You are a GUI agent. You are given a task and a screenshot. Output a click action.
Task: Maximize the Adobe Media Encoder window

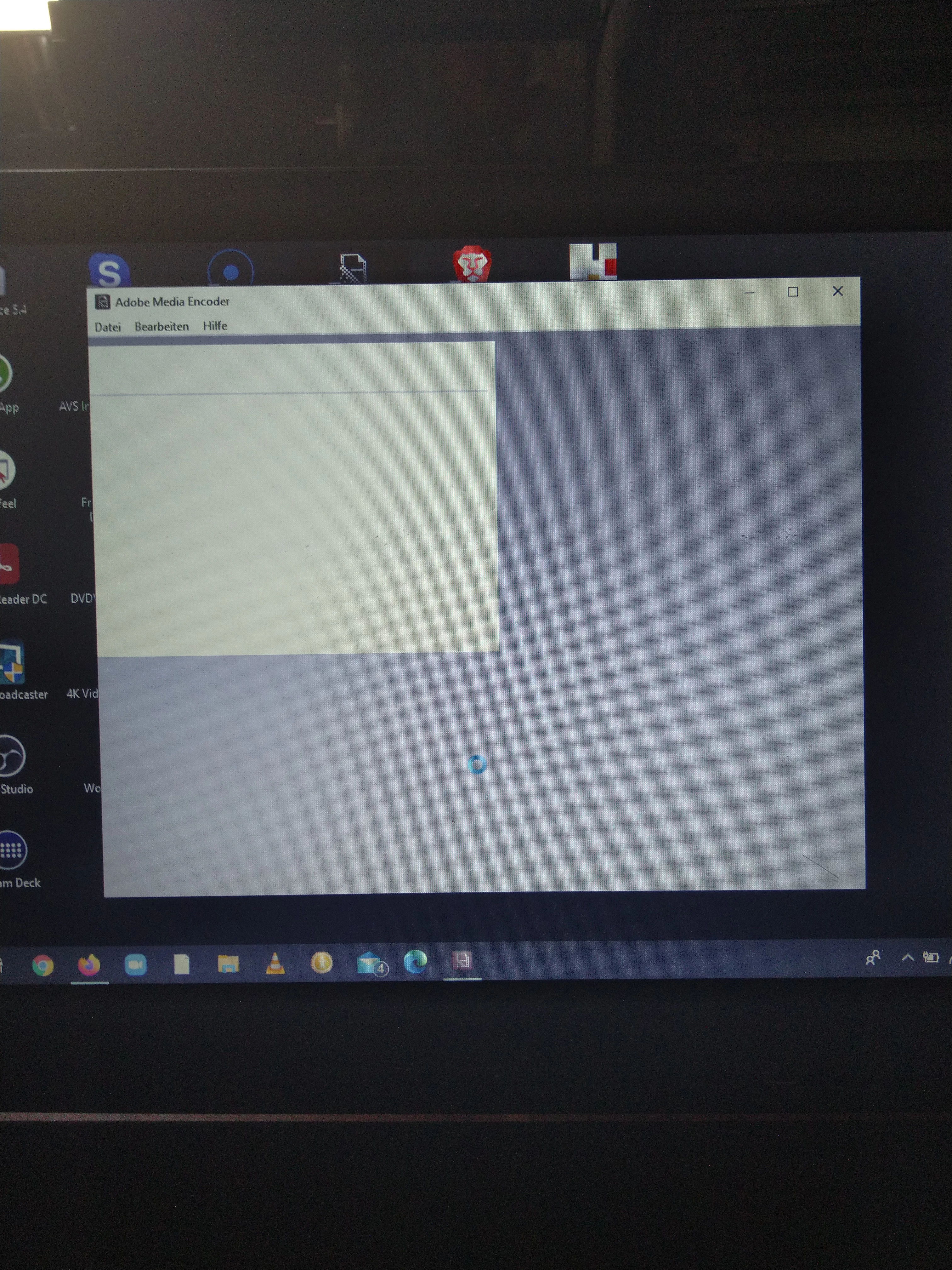[793, 292]
